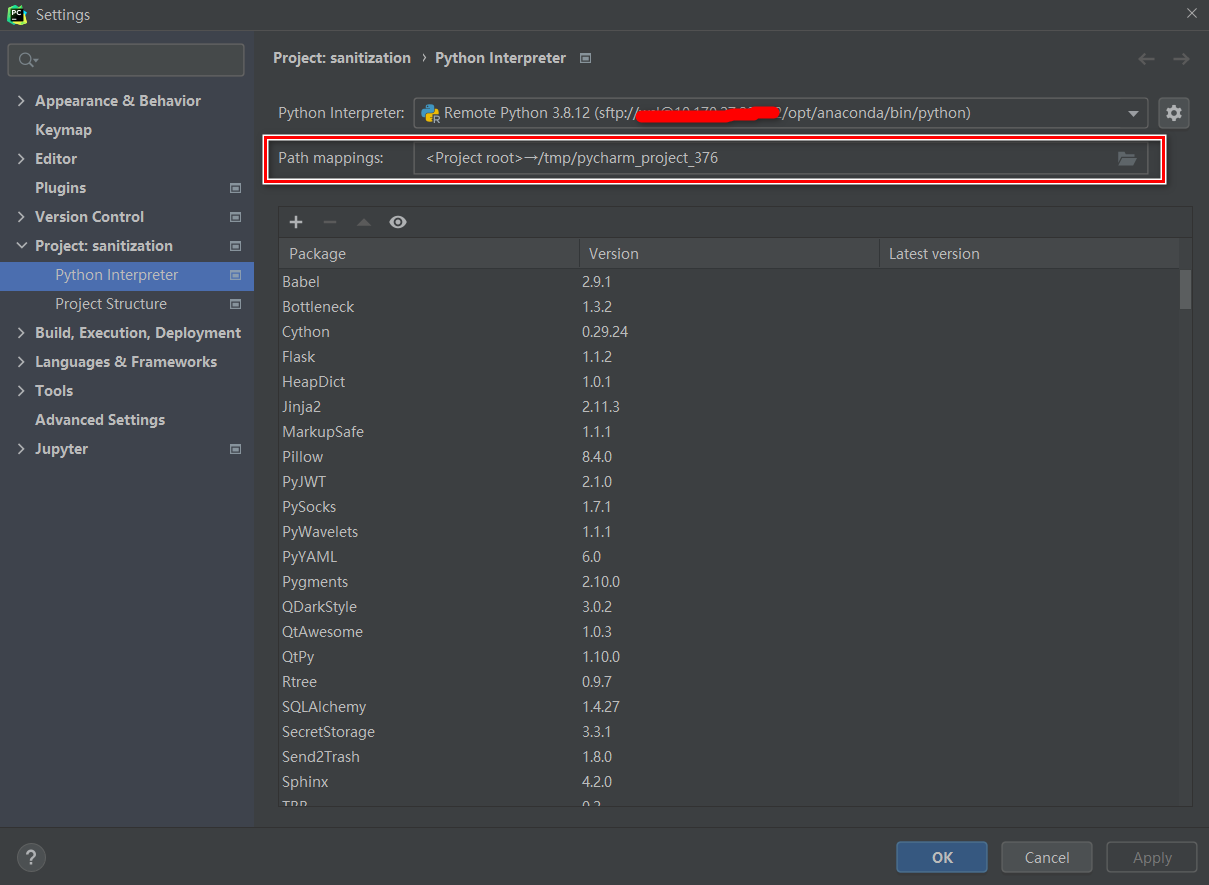Viewport: 1209px width, 885px height.
Task: Expand Languages & Frameworks section
Action: 21,362
